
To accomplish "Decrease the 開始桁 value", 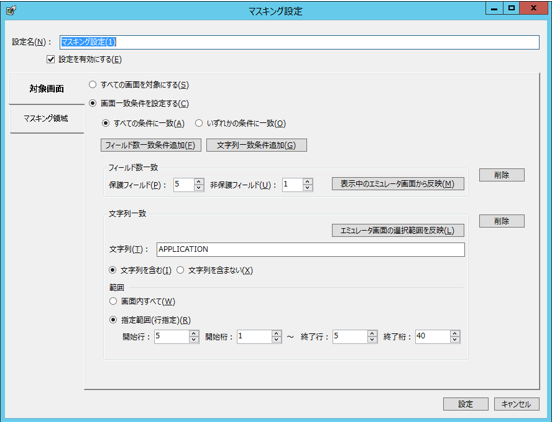I will tap(277, 340).
